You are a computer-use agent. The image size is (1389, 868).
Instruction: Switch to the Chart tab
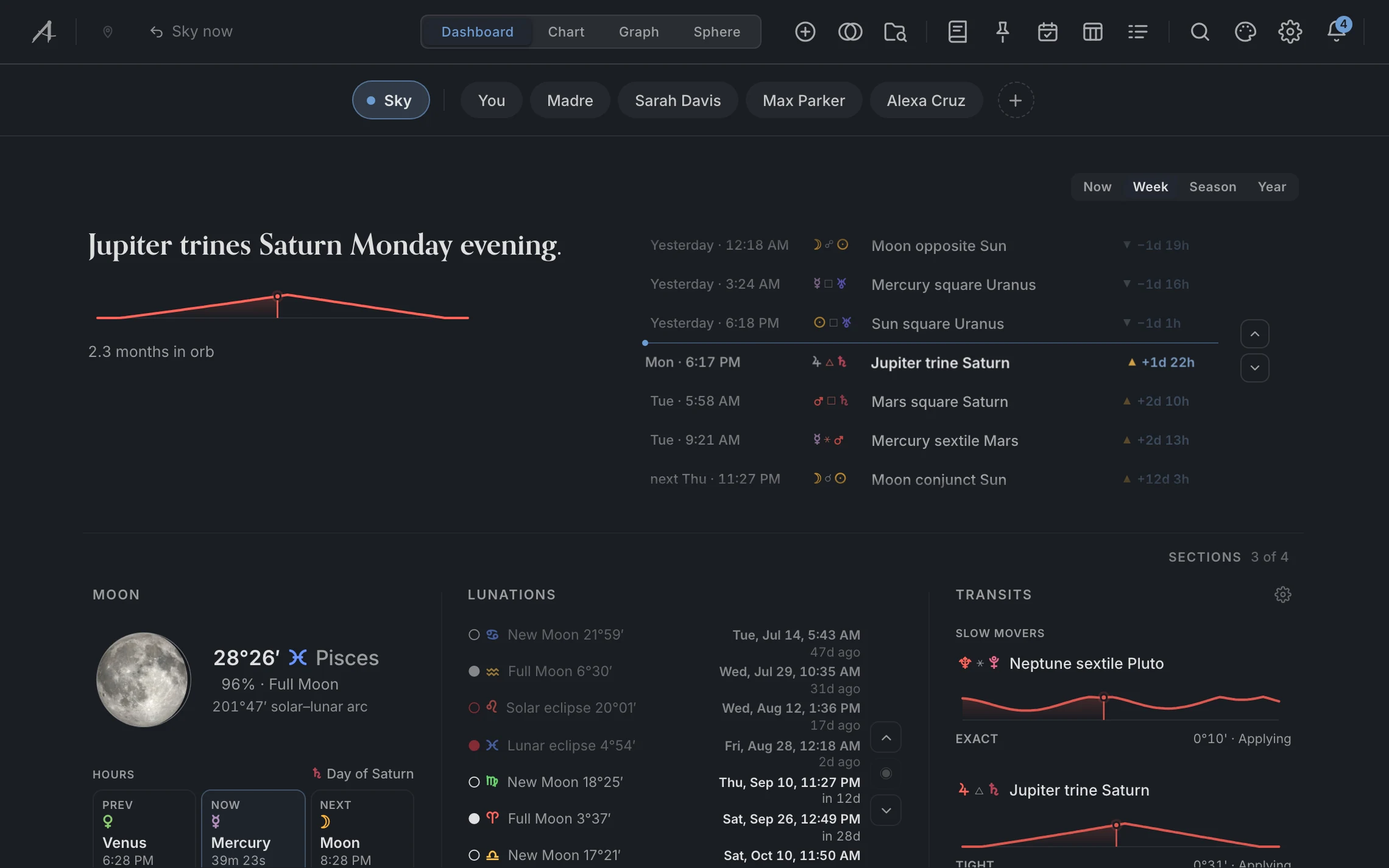pos(565,32)
